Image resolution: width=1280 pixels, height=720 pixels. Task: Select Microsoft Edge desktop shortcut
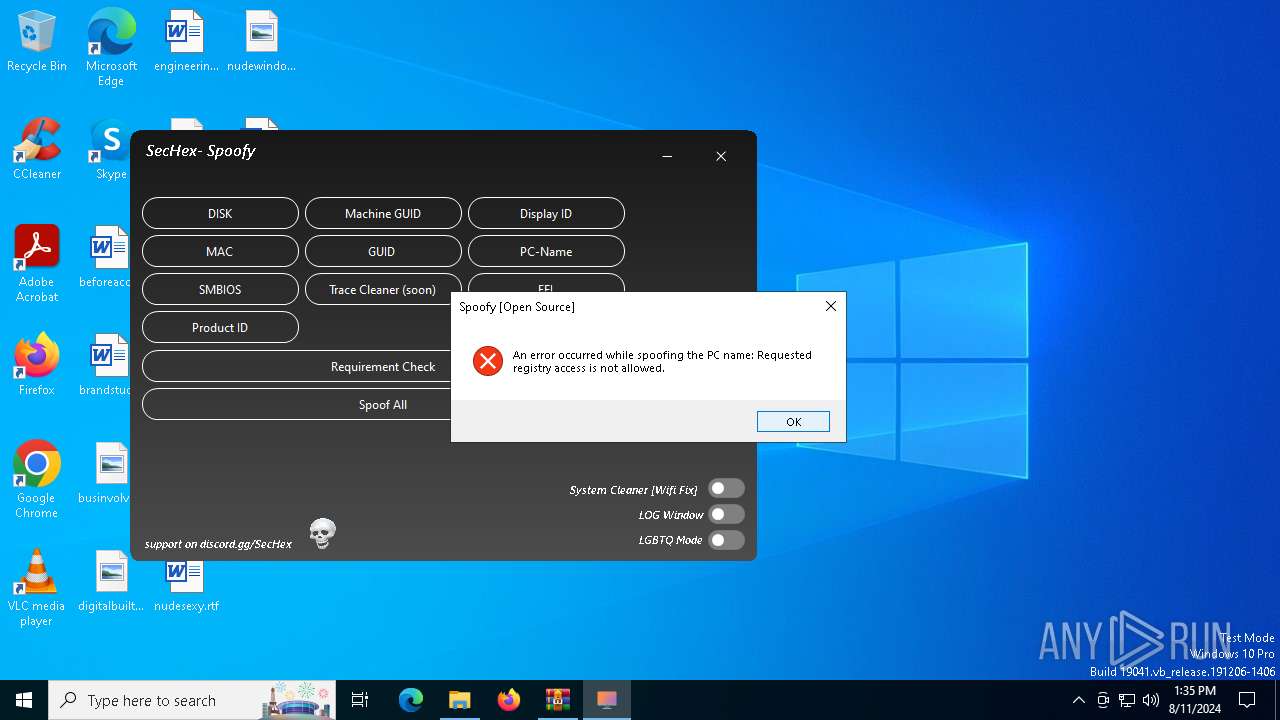click(111, 48)
